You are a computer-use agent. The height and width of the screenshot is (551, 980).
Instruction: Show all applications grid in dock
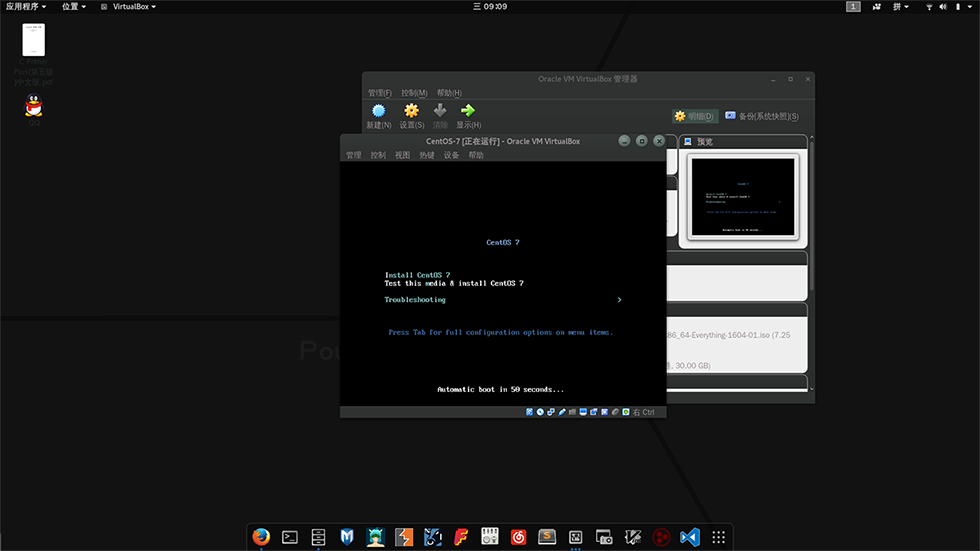click(718, 536)
